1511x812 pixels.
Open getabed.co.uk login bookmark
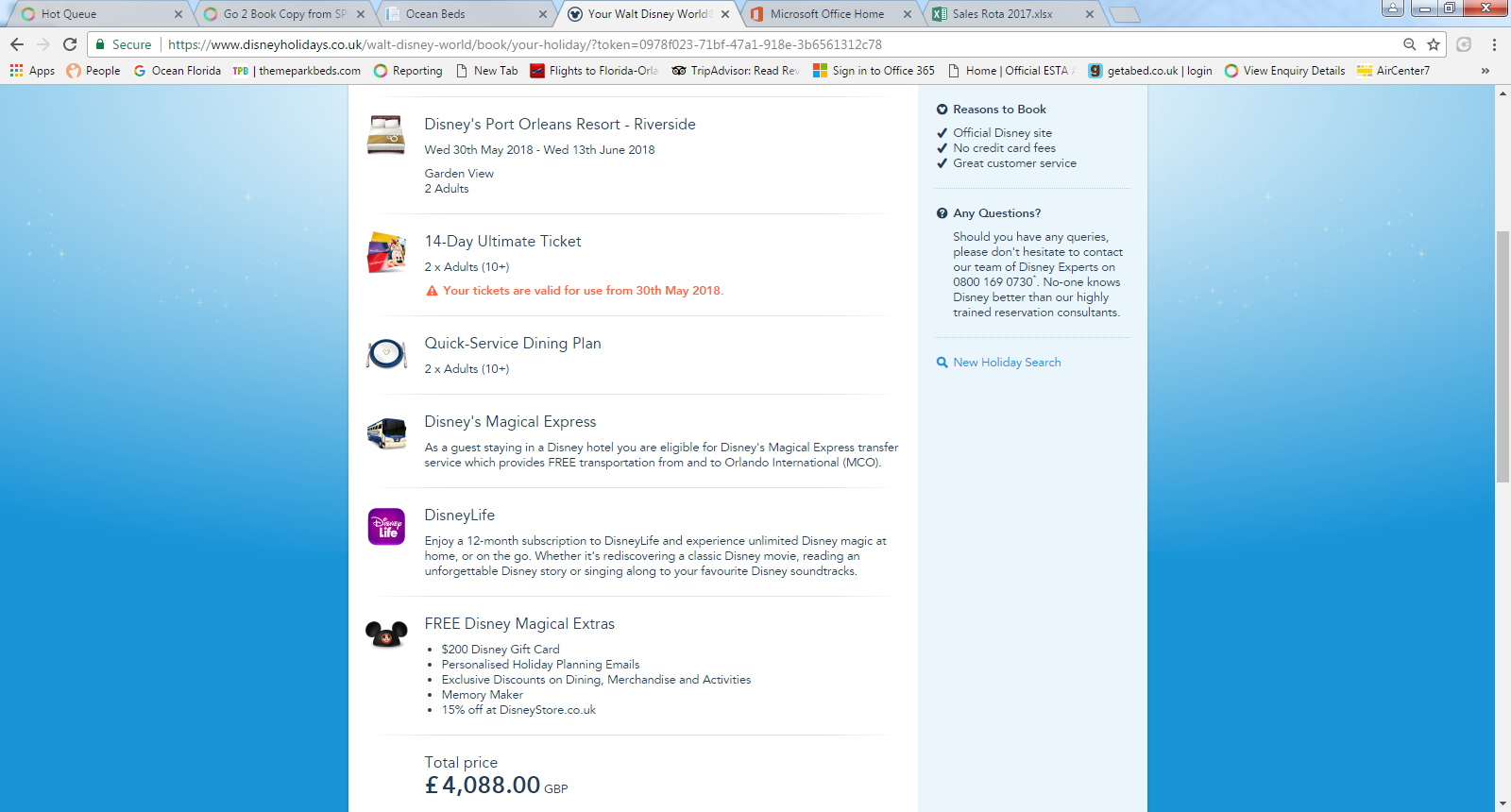[1150, 71]
